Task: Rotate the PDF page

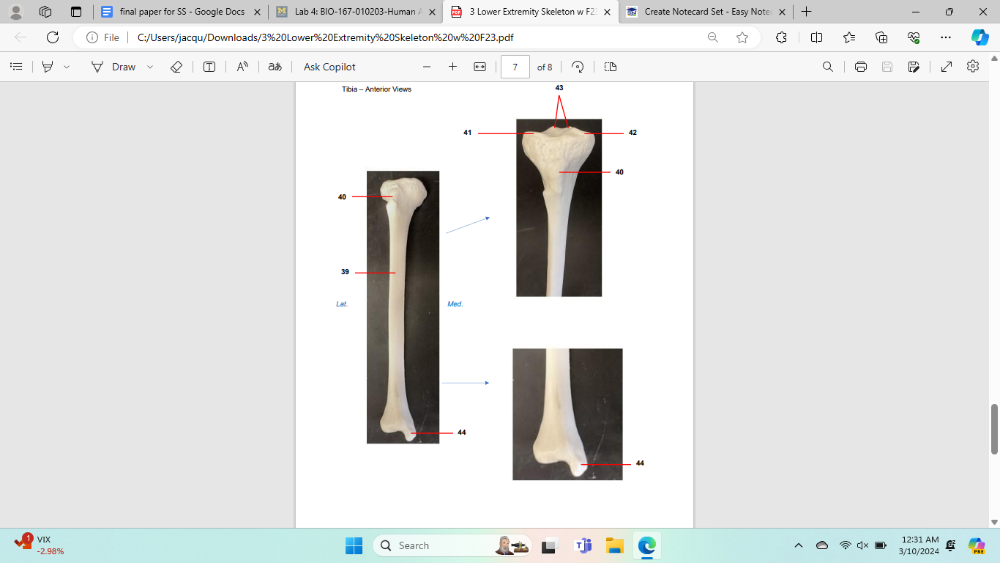Action: [578, 67]
